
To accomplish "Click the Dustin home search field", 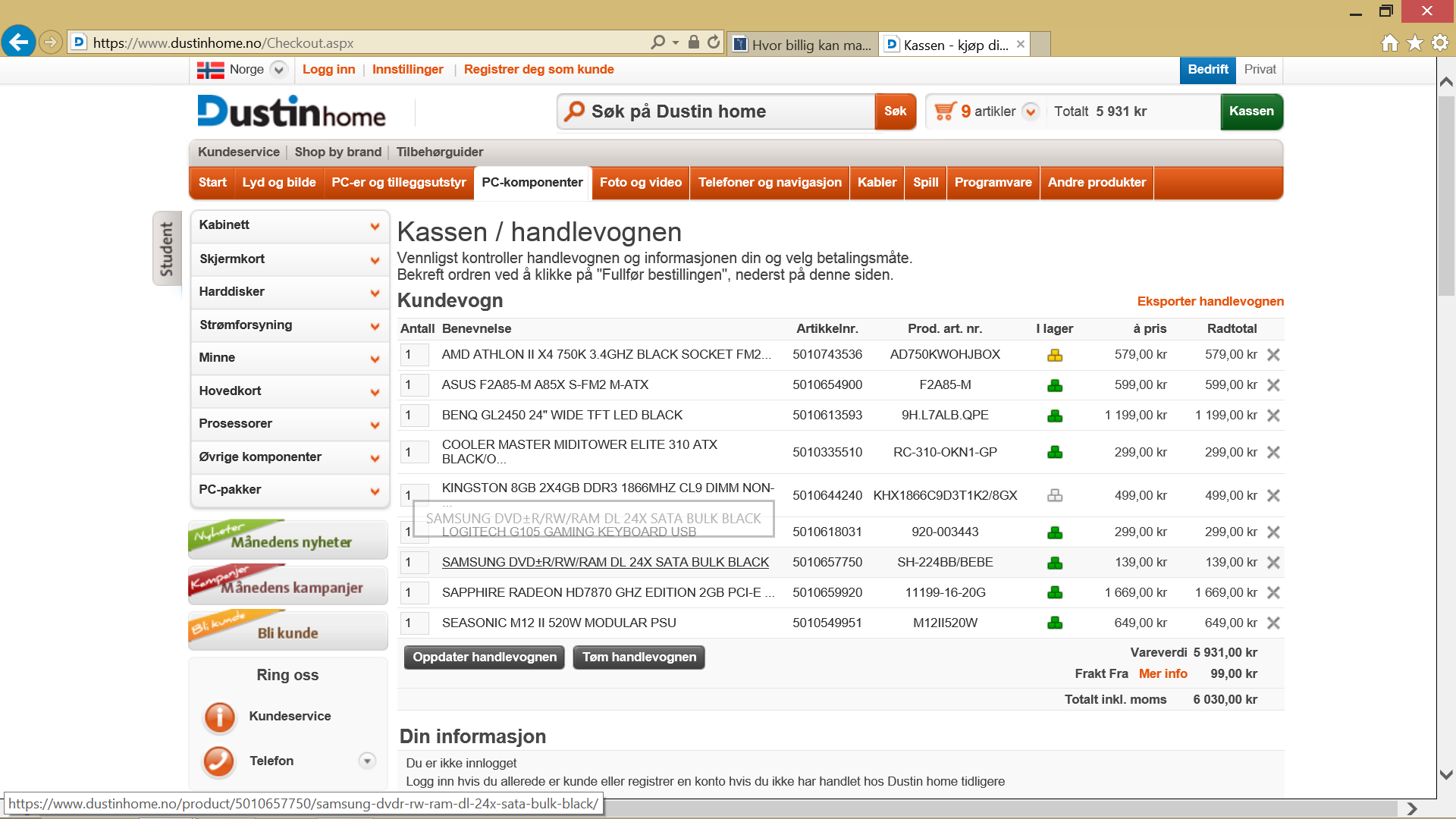I will click(x=717, y=111).
